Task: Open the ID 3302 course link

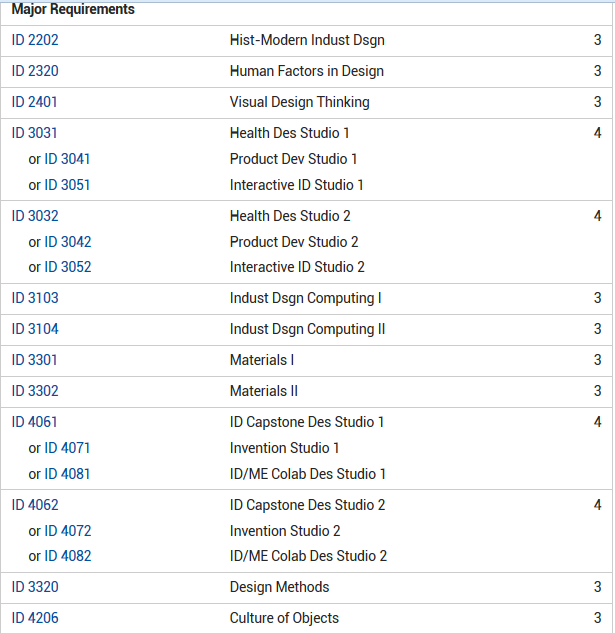Action: point(35,391)
